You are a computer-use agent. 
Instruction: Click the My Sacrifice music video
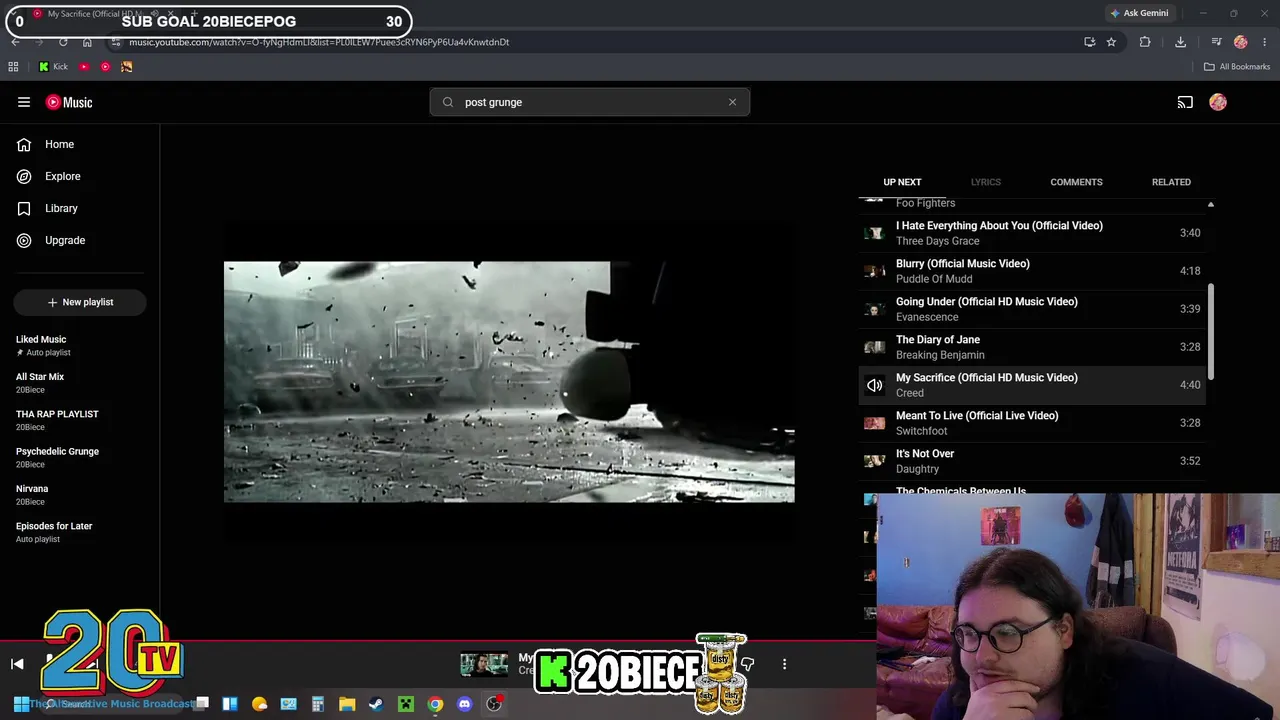[509, 382]
